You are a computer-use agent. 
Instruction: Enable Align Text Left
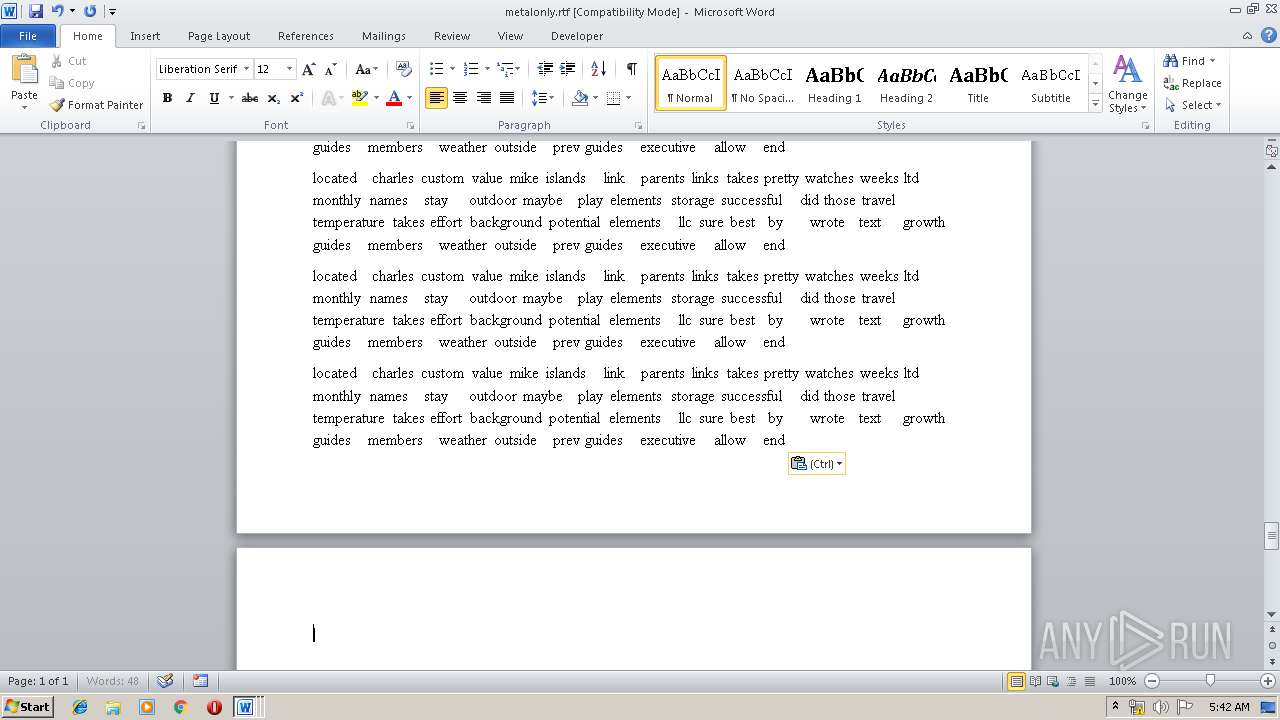(x=436, y=98)
